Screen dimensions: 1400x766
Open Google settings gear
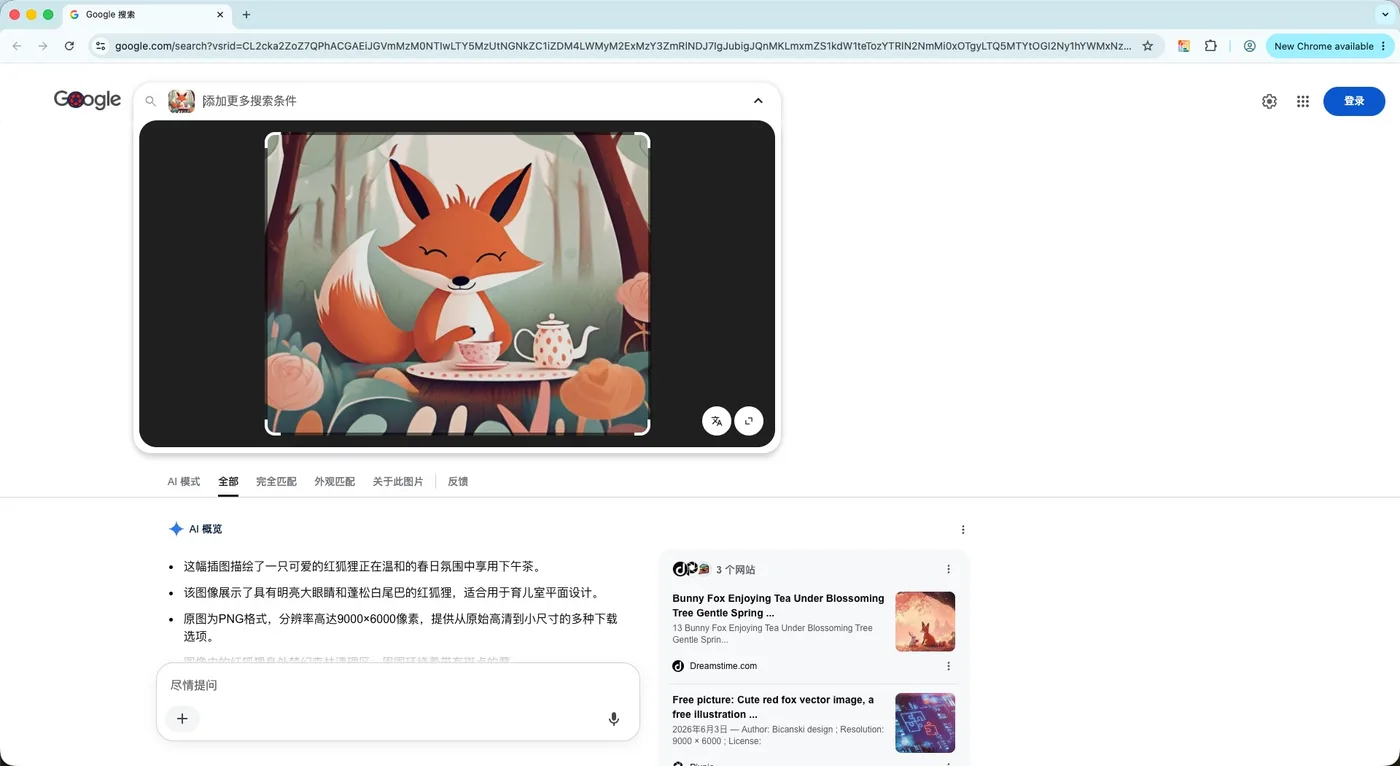(1269, 101)
